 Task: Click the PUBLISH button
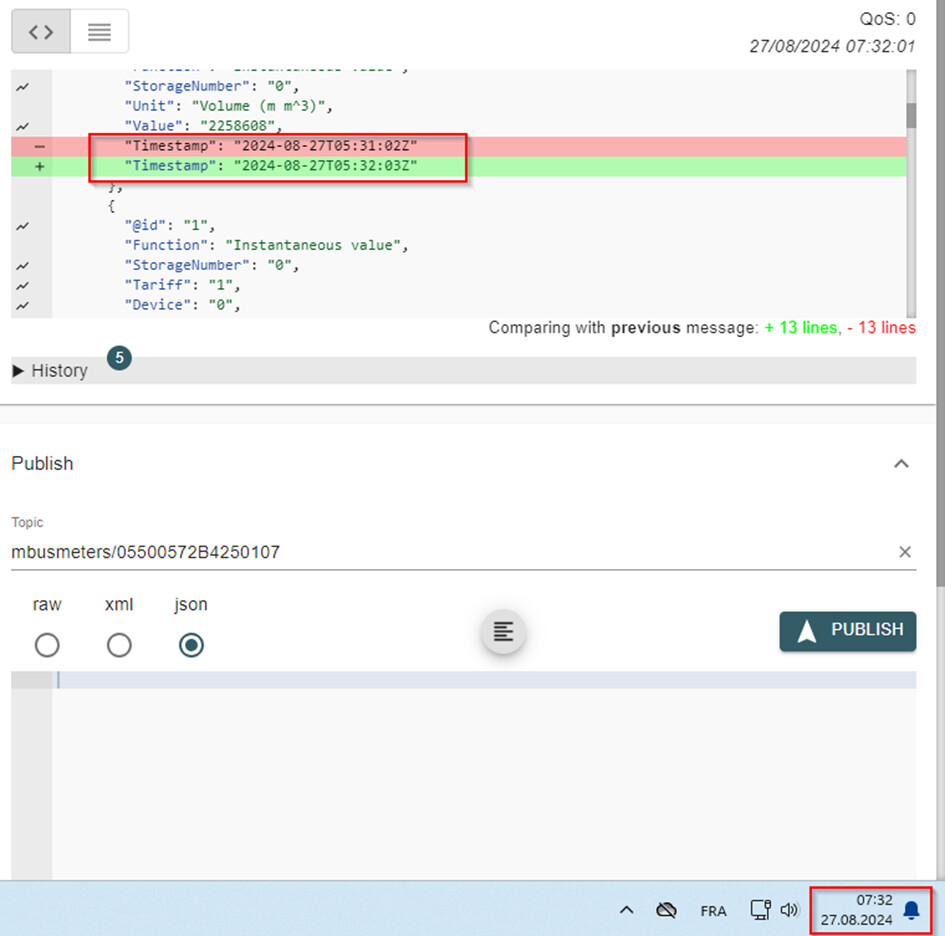847,630
